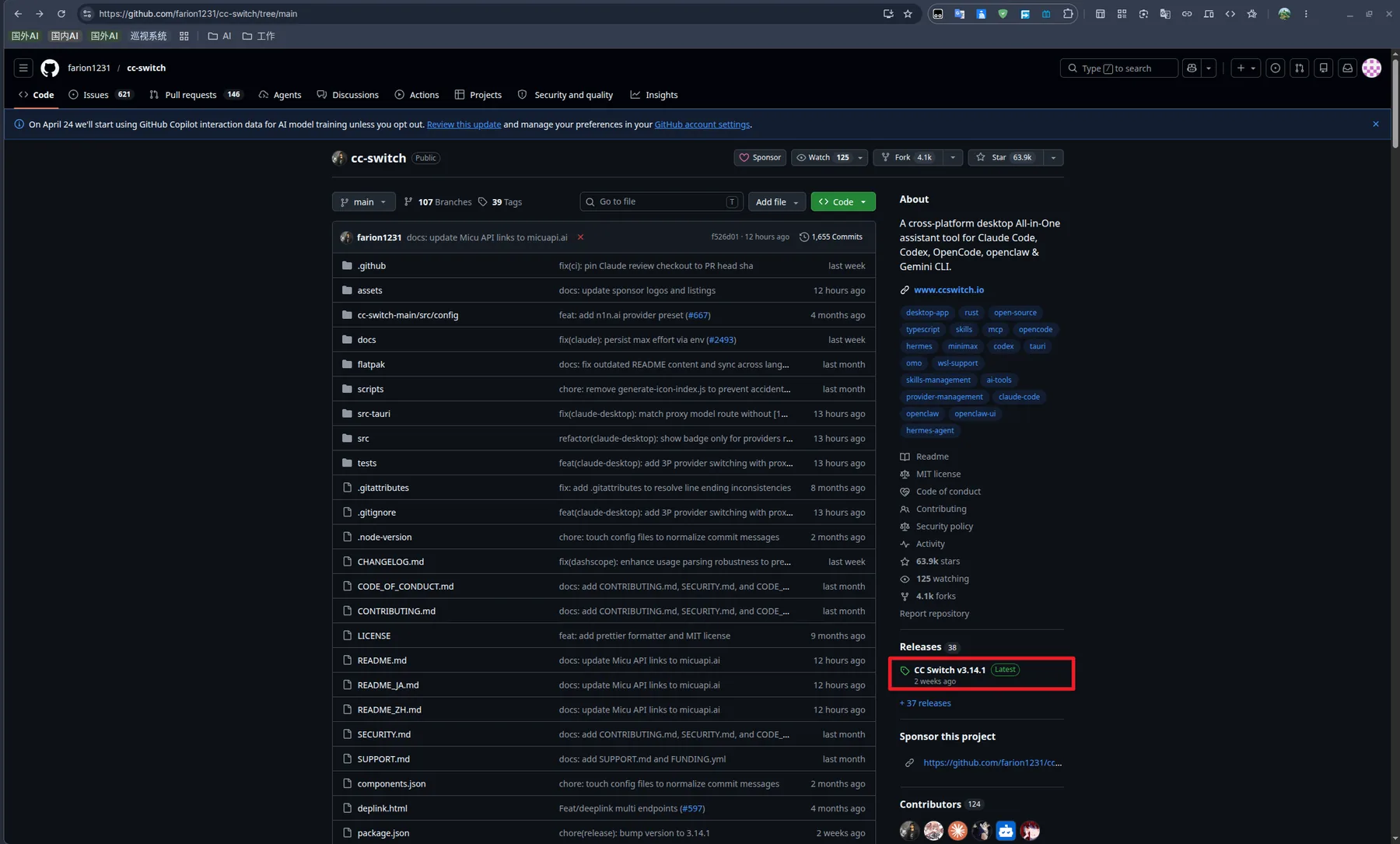Open the Projects tab

478,95
